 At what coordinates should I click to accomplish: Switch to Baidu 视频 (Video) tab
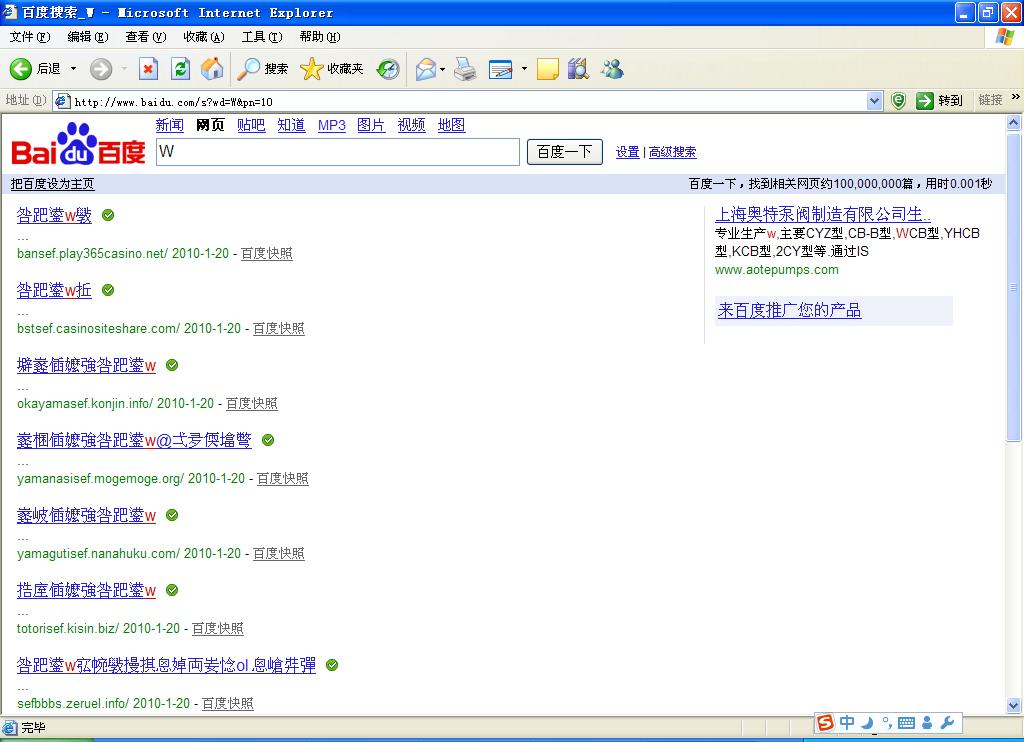click(411, 125)
